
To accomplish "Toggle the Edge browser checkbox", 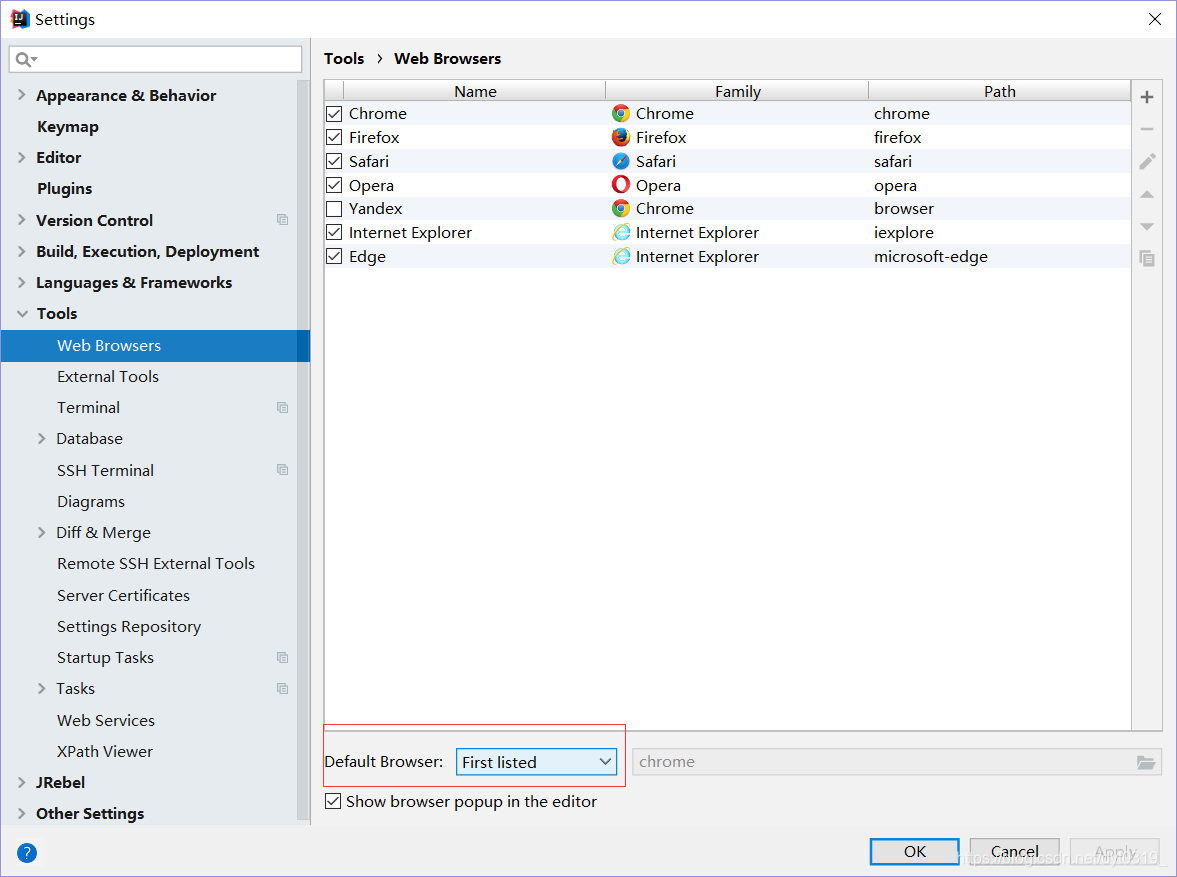I will click(x=334, y=257).
